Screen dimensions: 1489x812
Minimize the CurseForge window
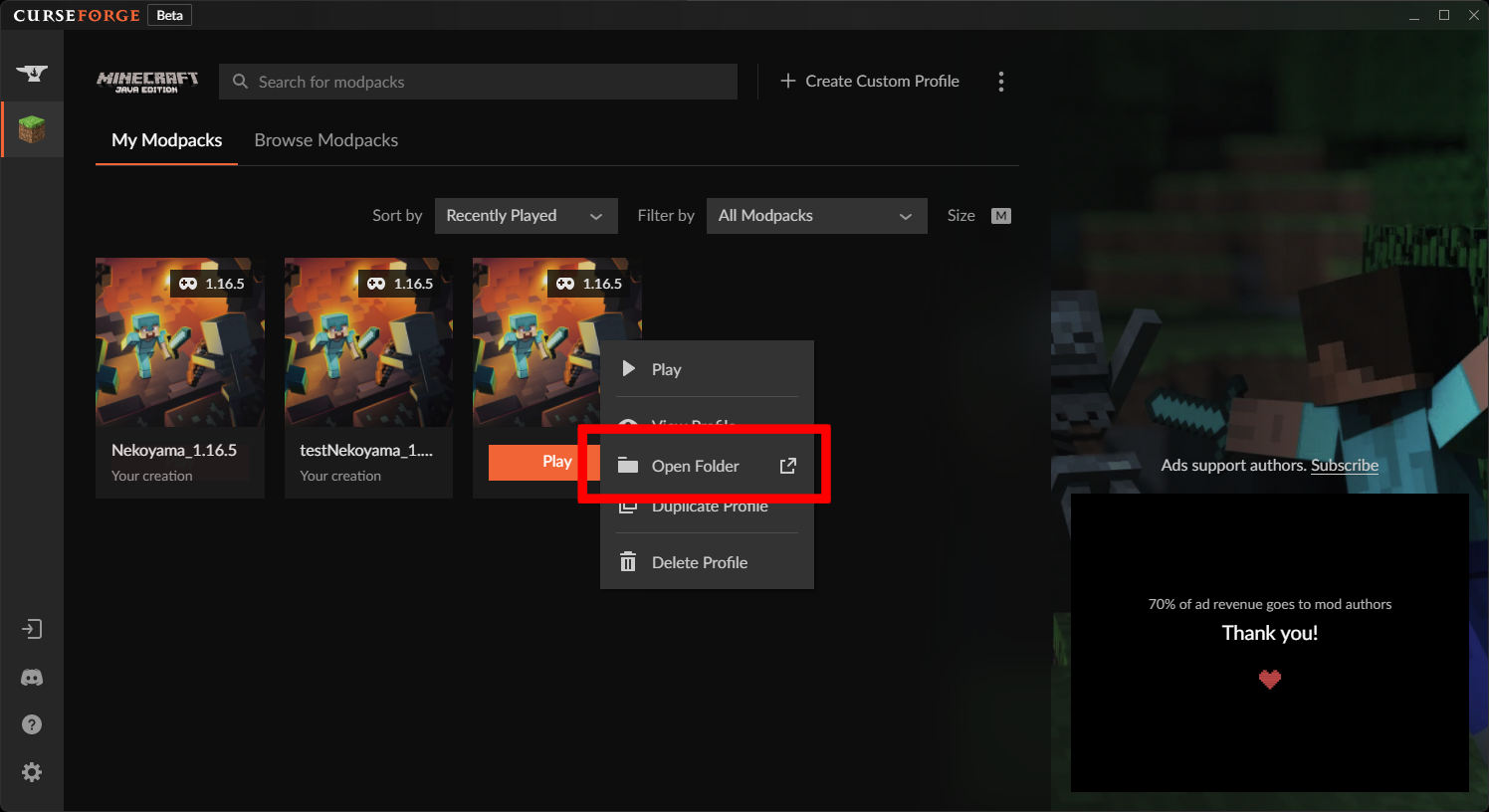[x=1413, y=15]
